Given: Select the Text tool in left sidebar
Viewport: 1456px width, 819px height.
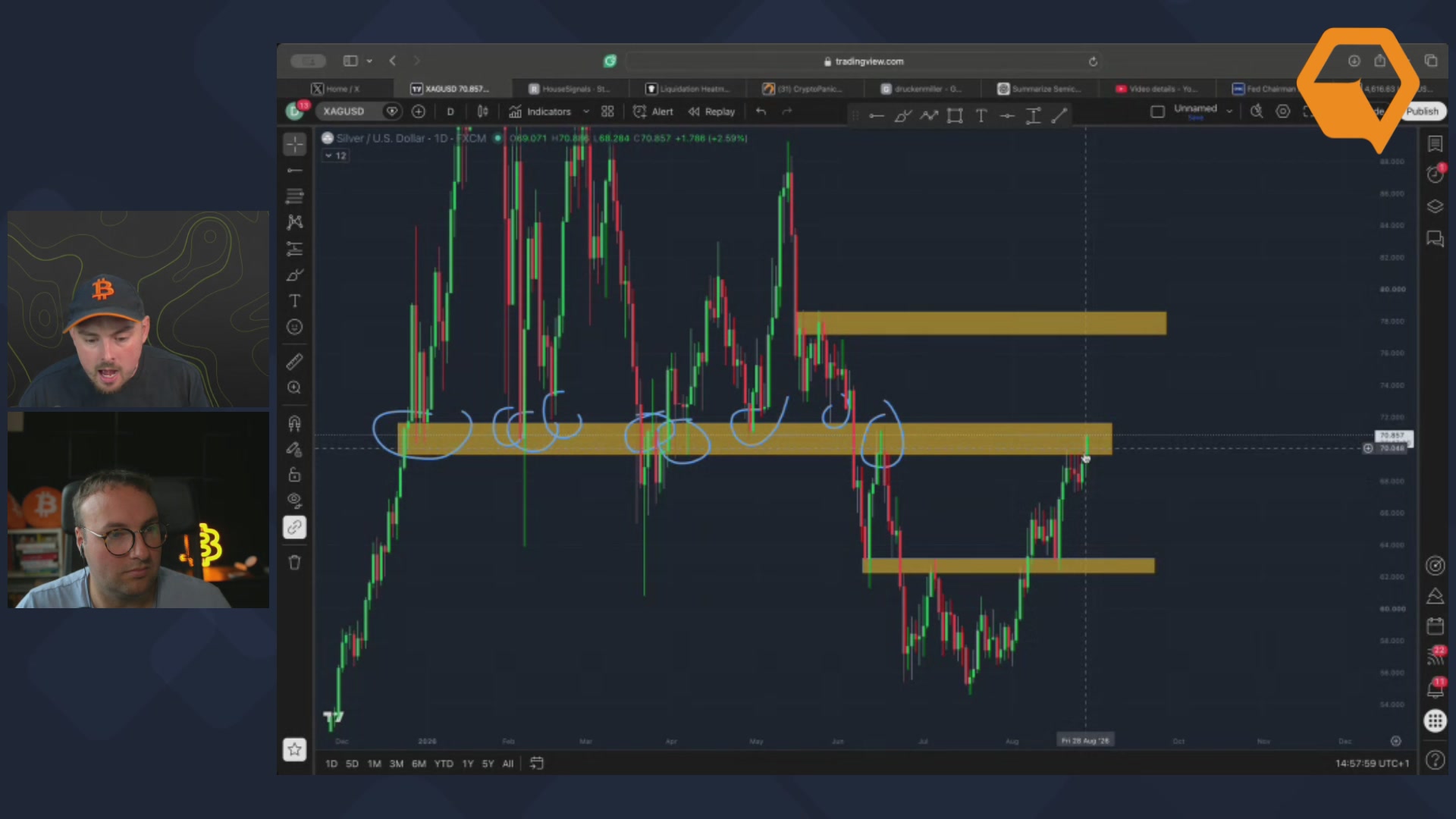Looking at the screenshot, I should 295,301.
